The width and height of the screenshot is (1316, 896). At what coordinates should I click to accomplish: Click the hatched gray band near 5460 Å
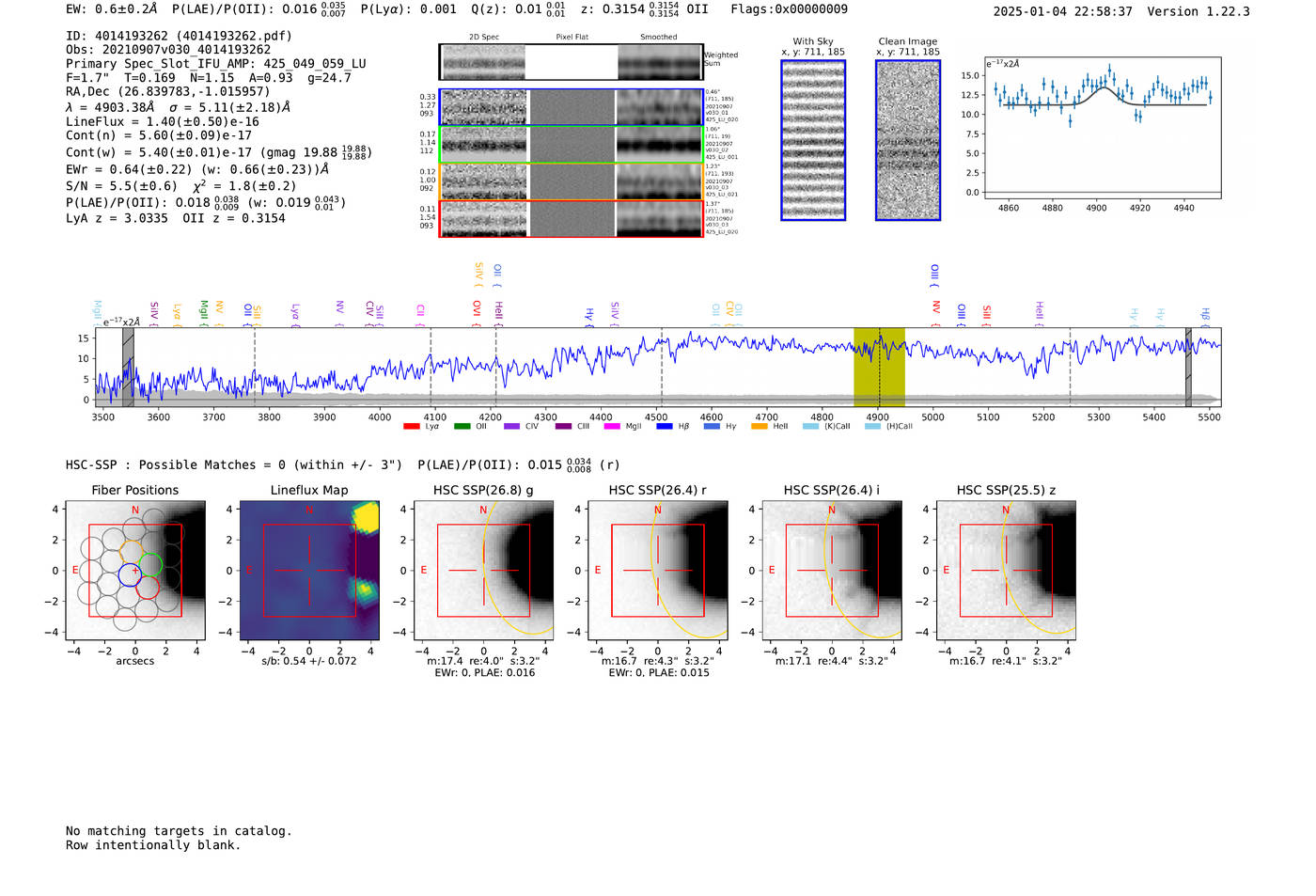point(1188,367)
